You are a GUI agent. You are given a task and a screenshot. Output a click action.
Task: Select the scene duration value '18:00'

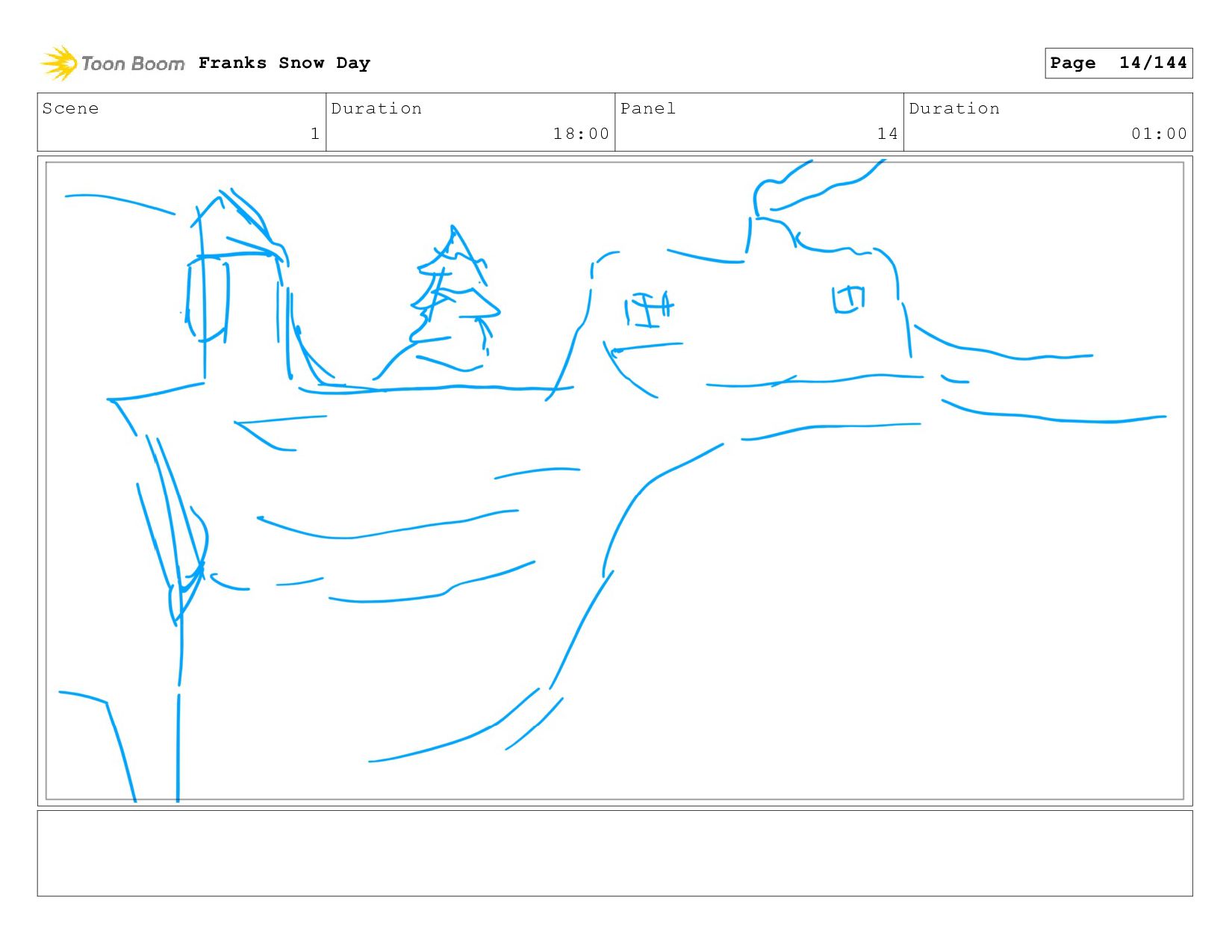581,134
